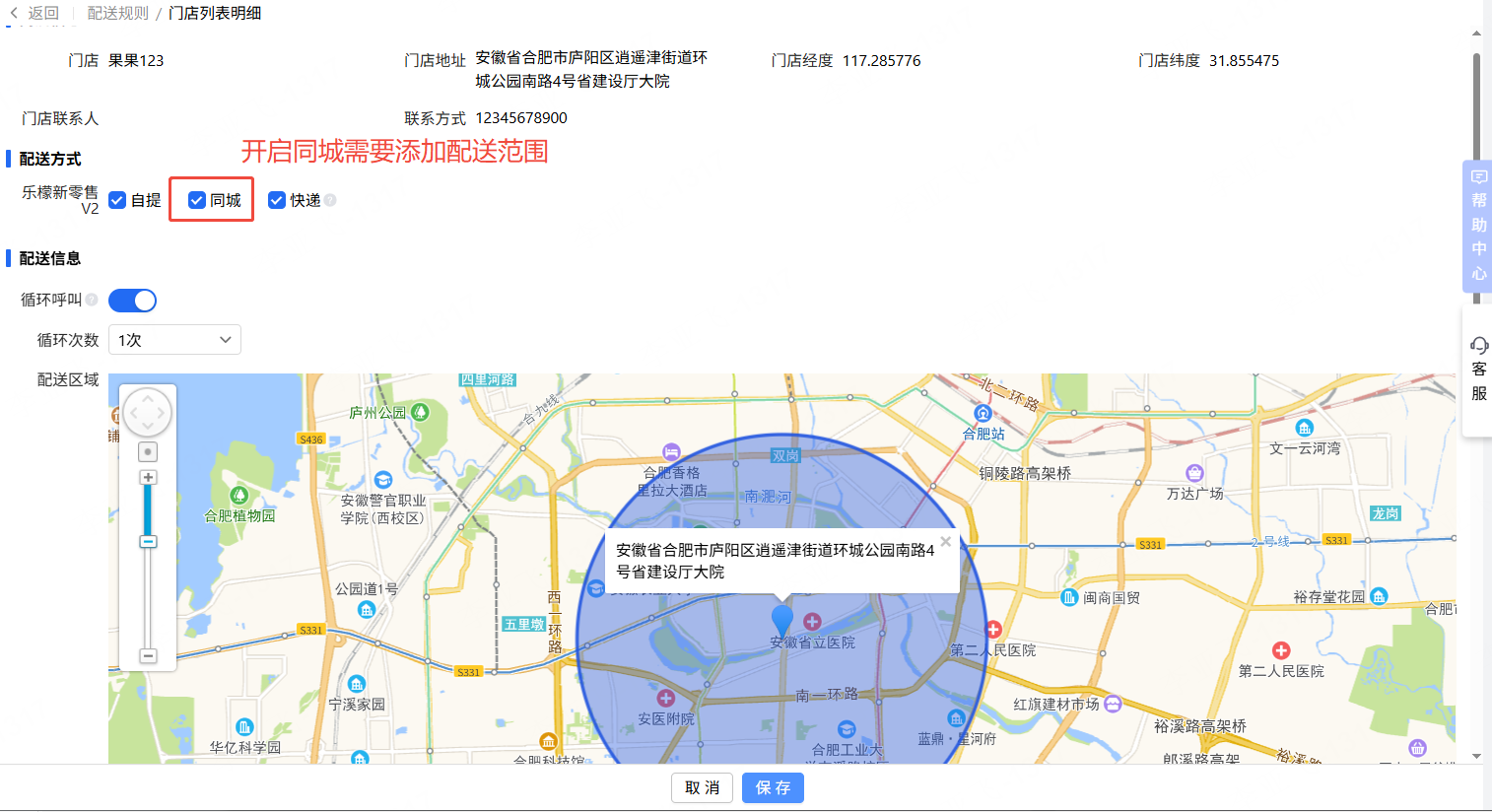This screenshot has height=812, width=1492.
Task: Open the 循环次数 dropdown showing 1次
Action: (174, 340)
